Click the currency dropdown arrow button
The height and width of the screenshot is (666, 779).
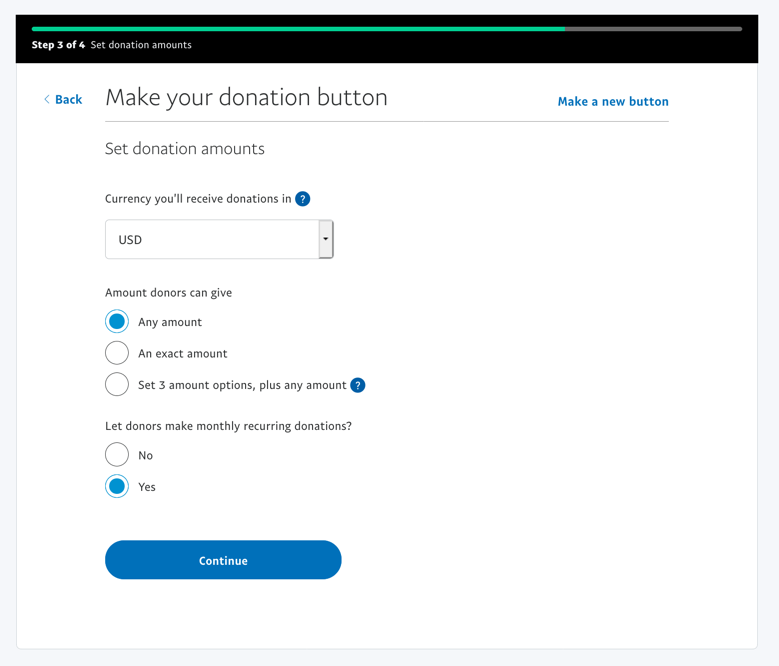pyautogui.click(x=326, y=240)
